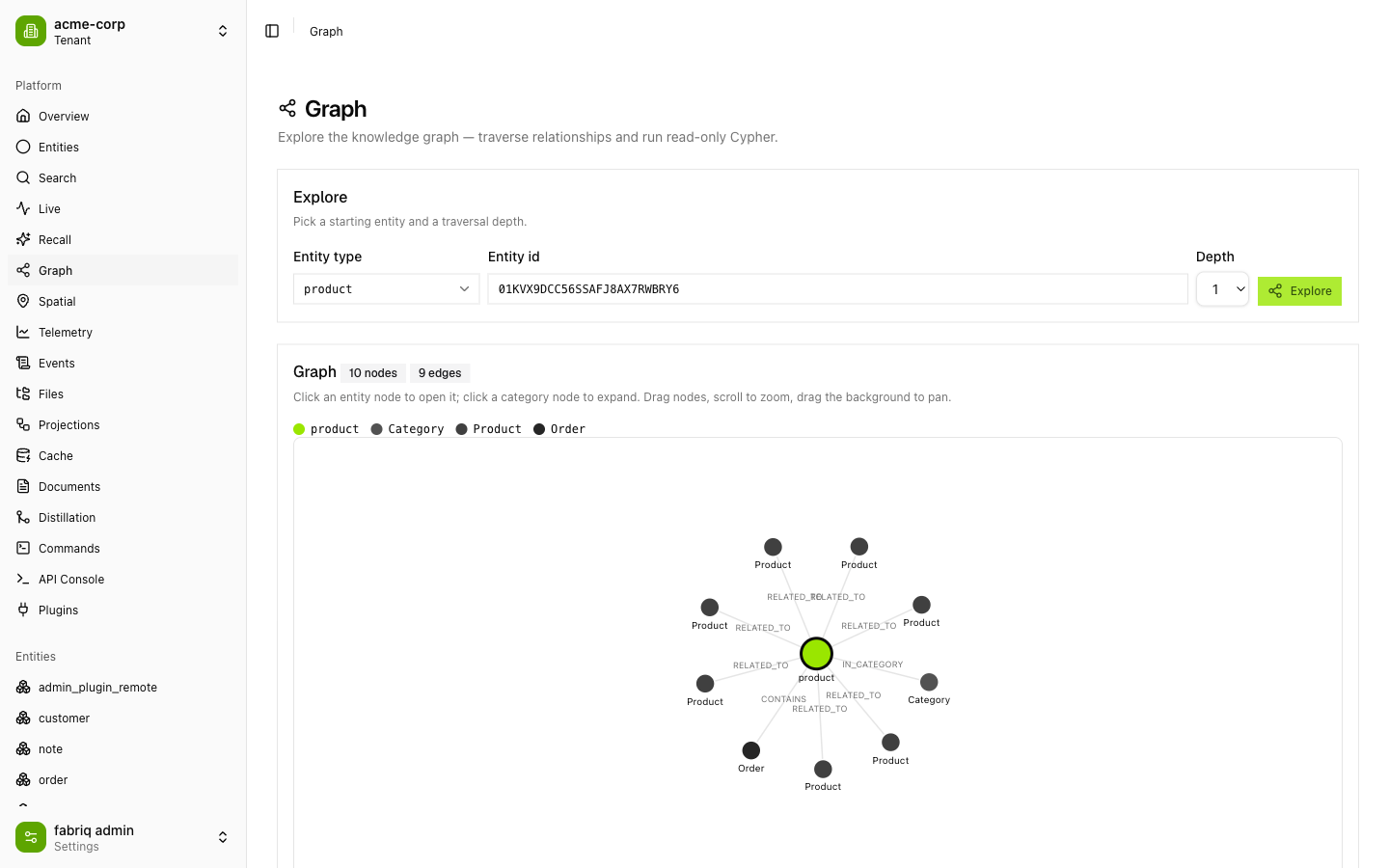Viewport: 1389px width, 868px height.
Task: Click into the Entity id field
Action: (837, 289)
